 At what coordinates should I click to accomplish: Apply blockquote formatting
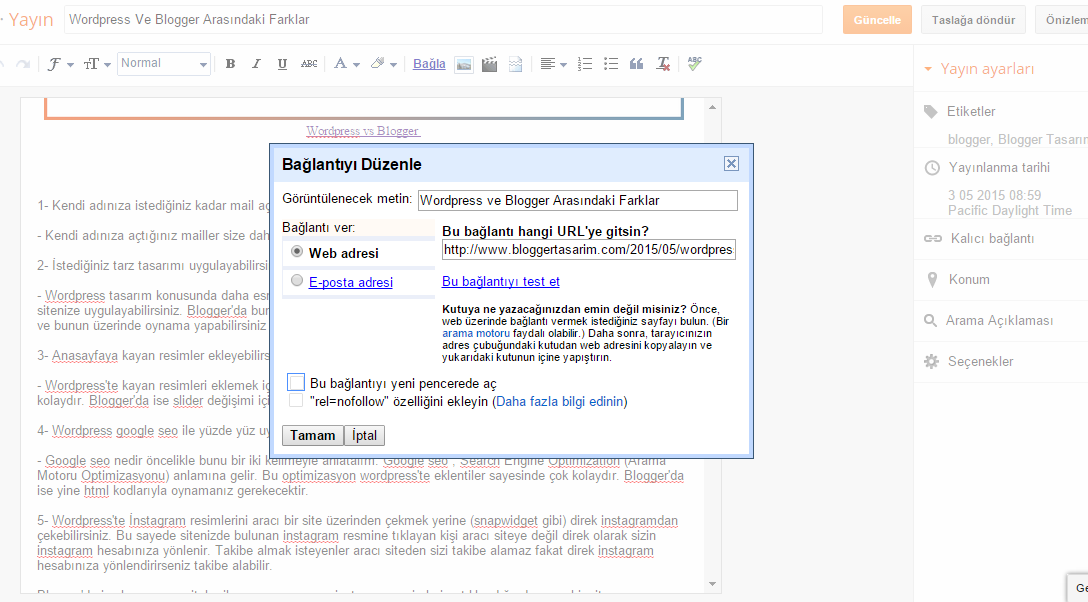click(x=636, y=64)
